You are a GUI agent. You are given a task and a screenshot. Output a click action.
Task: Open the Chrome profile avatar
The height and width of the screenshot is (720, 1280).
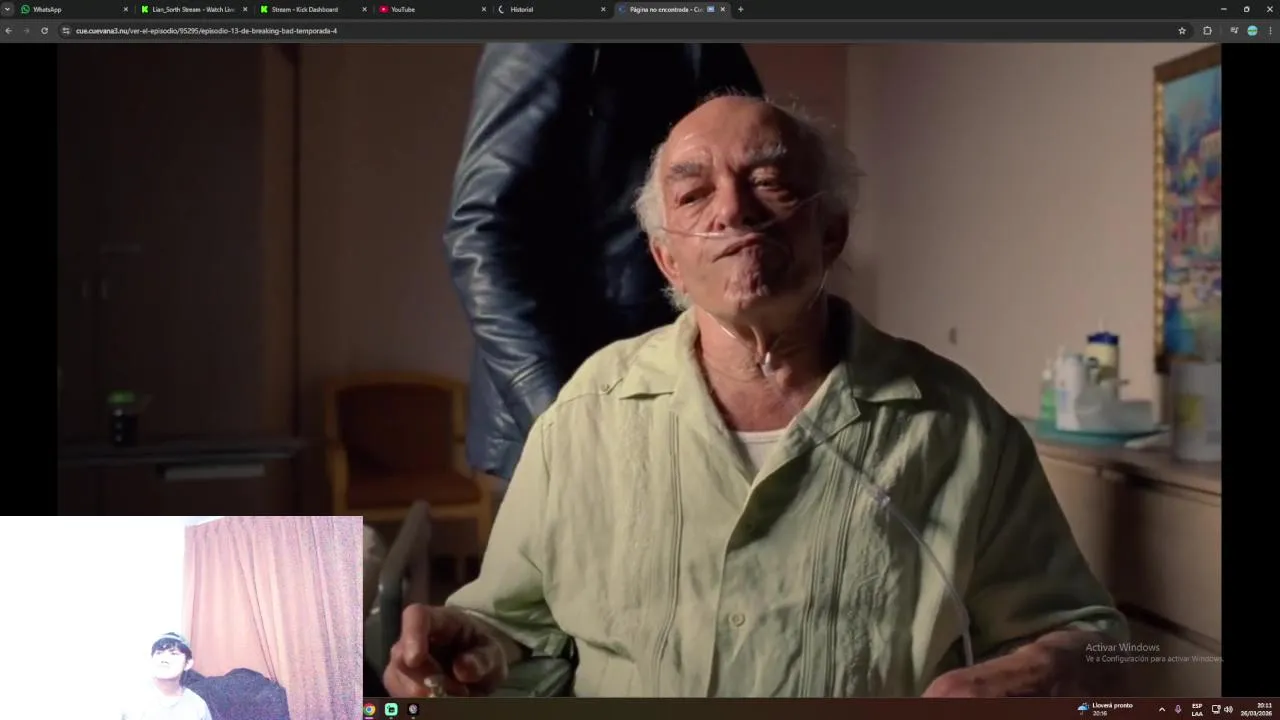coord(1252,31)
